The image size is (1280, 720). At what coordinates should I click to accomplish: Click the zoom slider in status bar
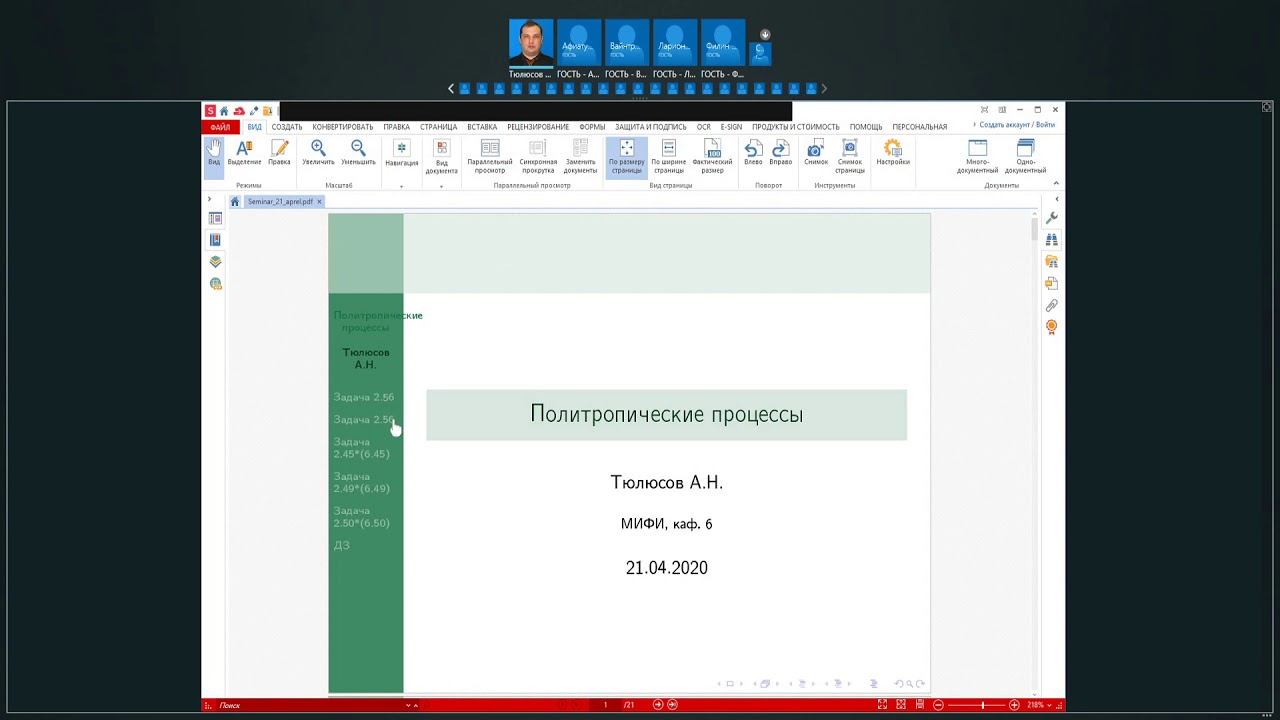(x=977, y=705)
